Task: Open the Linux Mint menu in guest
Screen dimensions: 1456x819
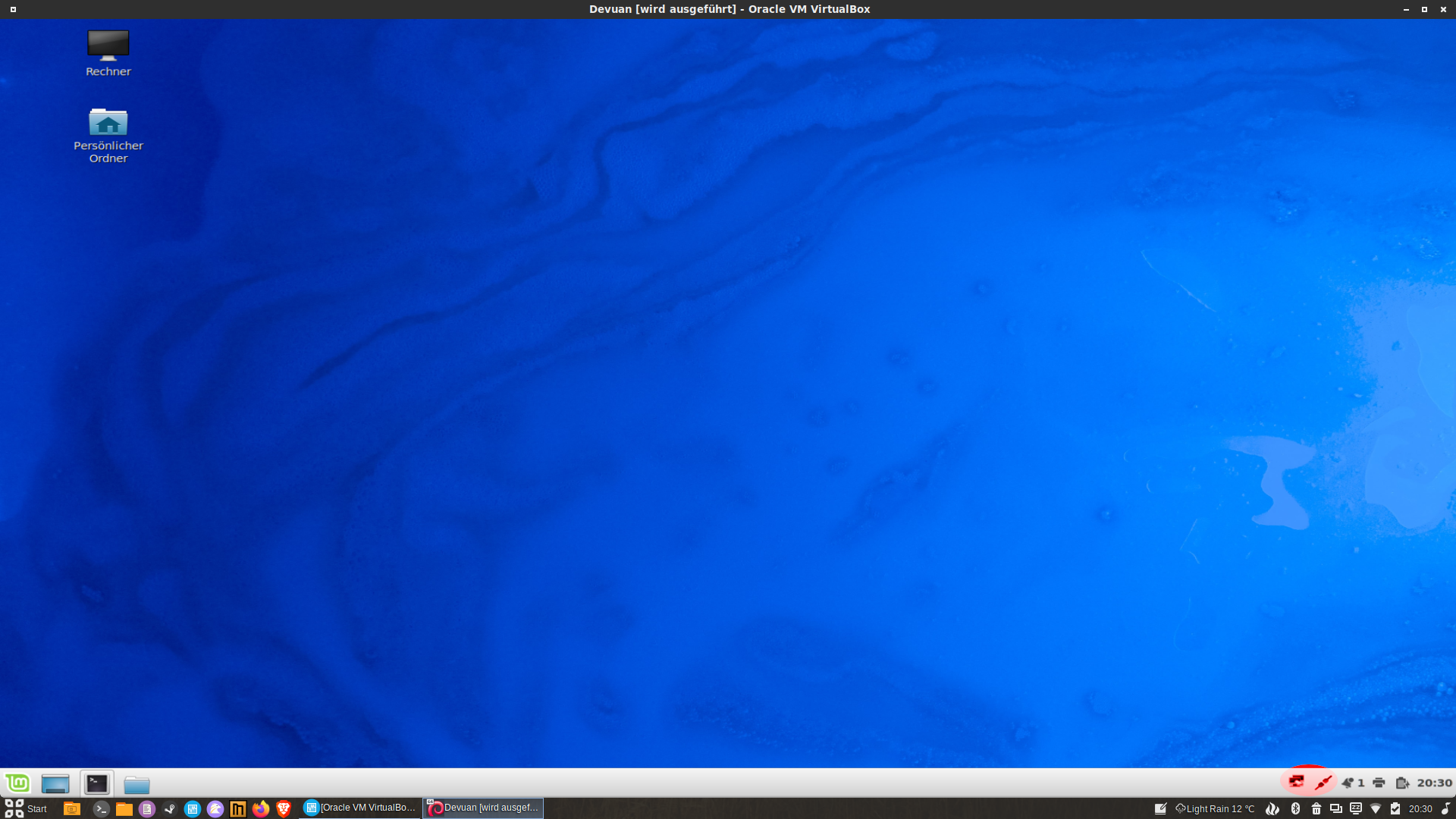Action: 17,783
